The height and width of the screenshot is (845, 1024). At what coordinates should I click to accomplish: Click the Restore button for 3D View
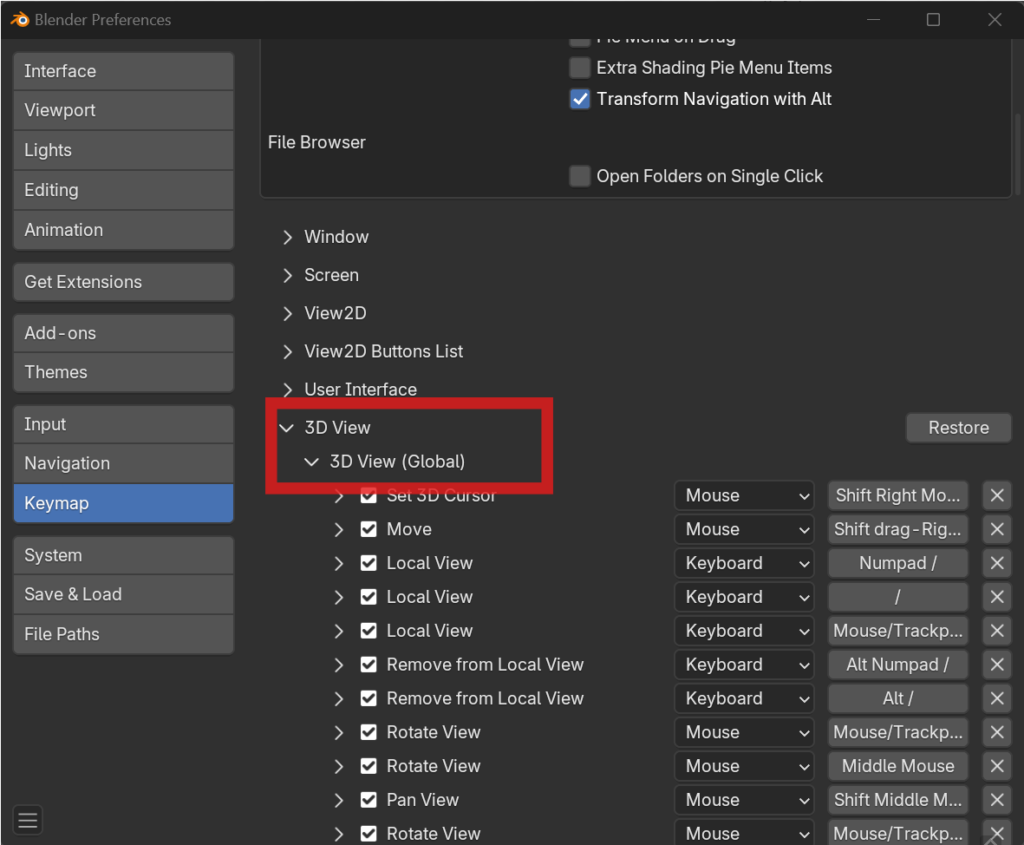pos(958,428)
